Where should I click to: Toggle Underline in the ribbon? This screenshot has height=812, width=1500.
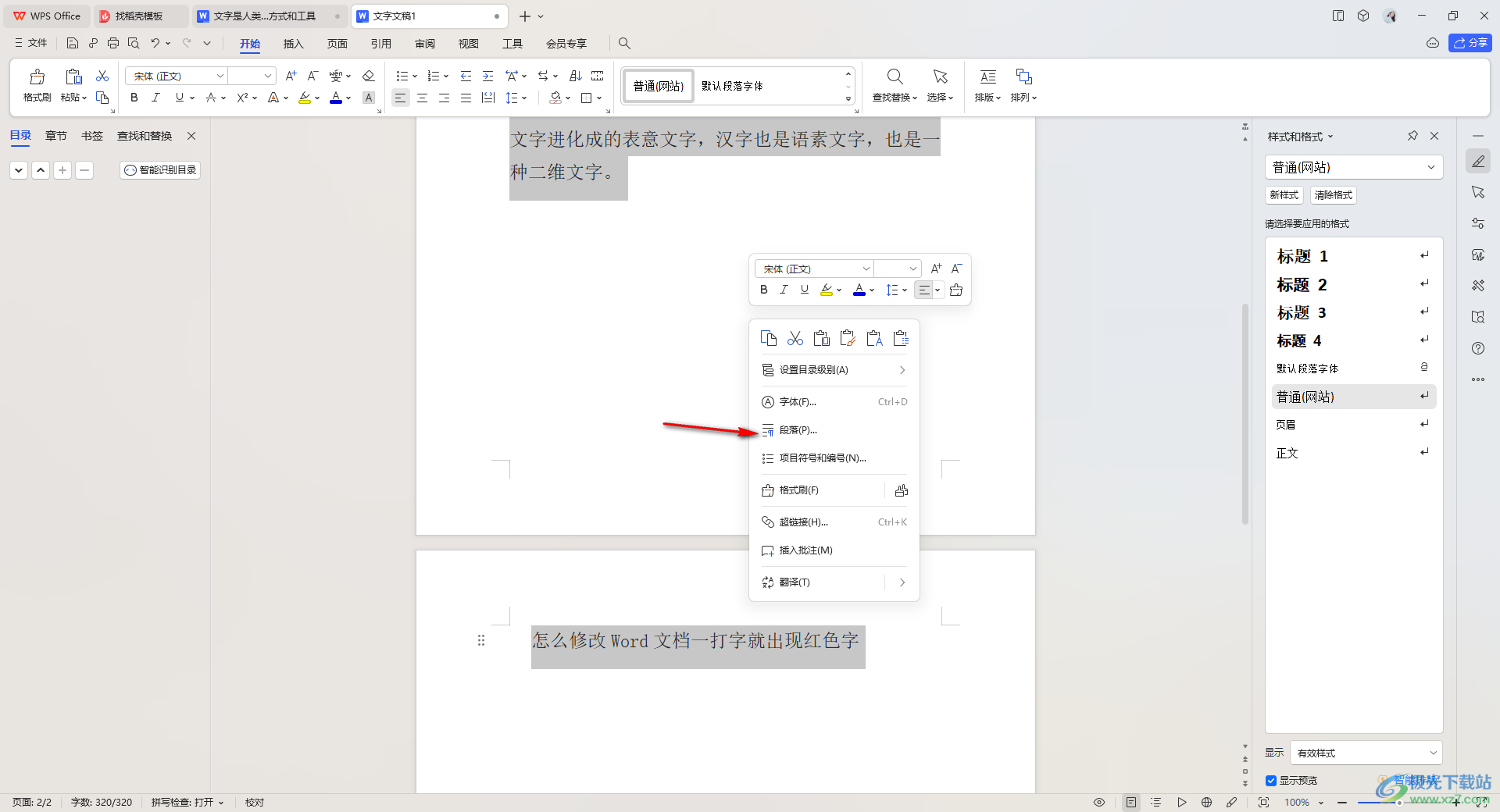tap(180, 98)
